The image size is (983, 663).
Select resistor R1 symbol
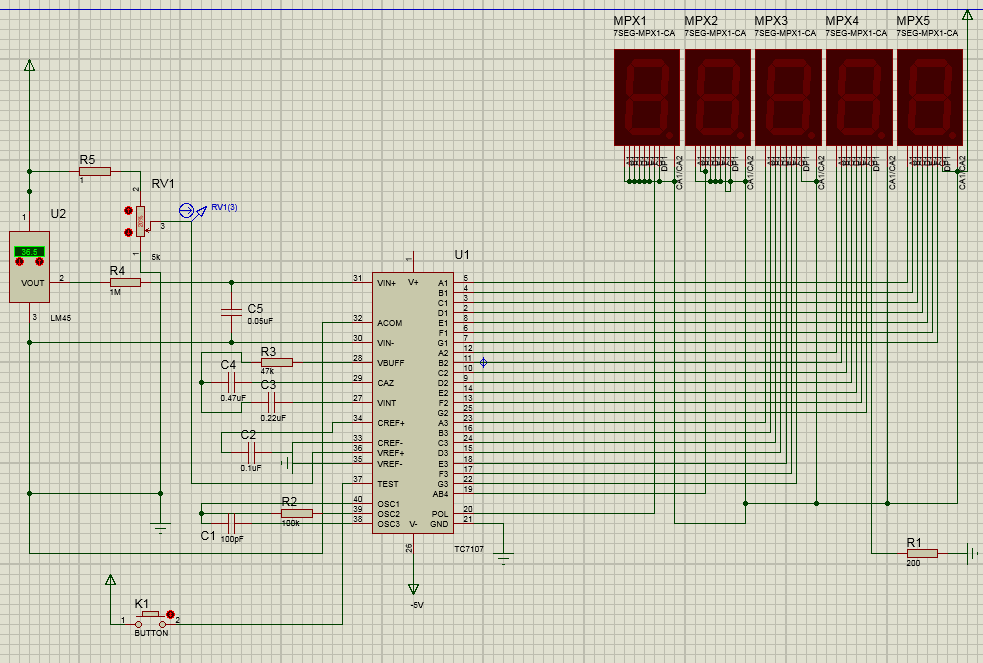tap(922, 553)
